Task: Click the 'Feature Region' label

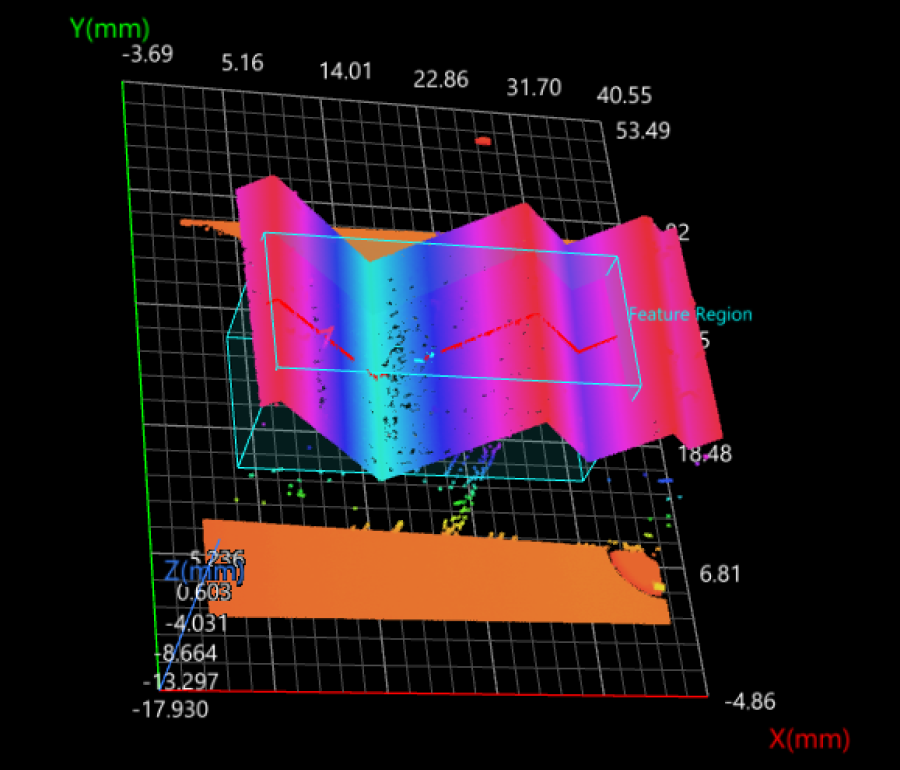Action: [690, 314]
